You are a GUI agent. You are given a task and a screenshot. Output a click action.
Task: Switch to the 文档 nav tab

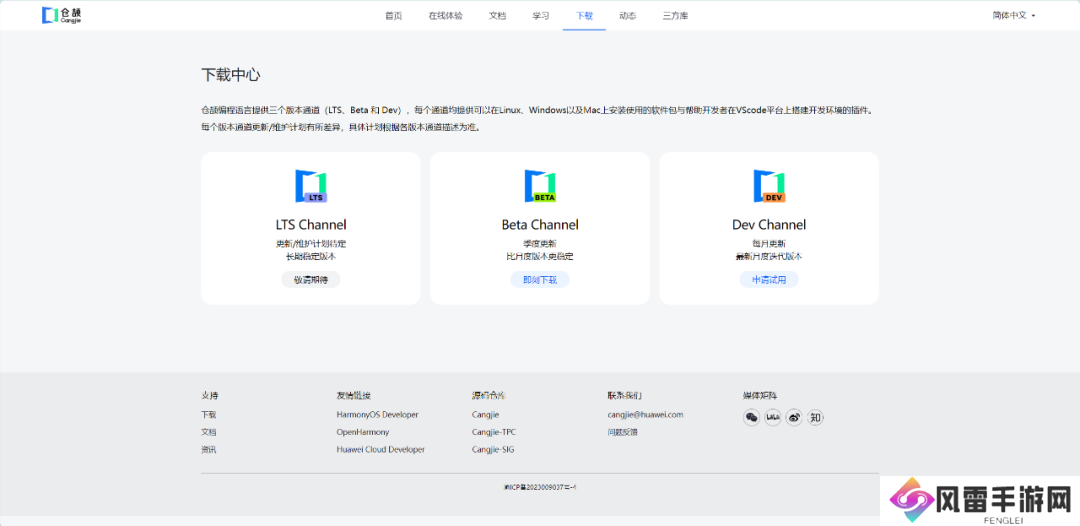pyautogui.click(x=497, y=16)
